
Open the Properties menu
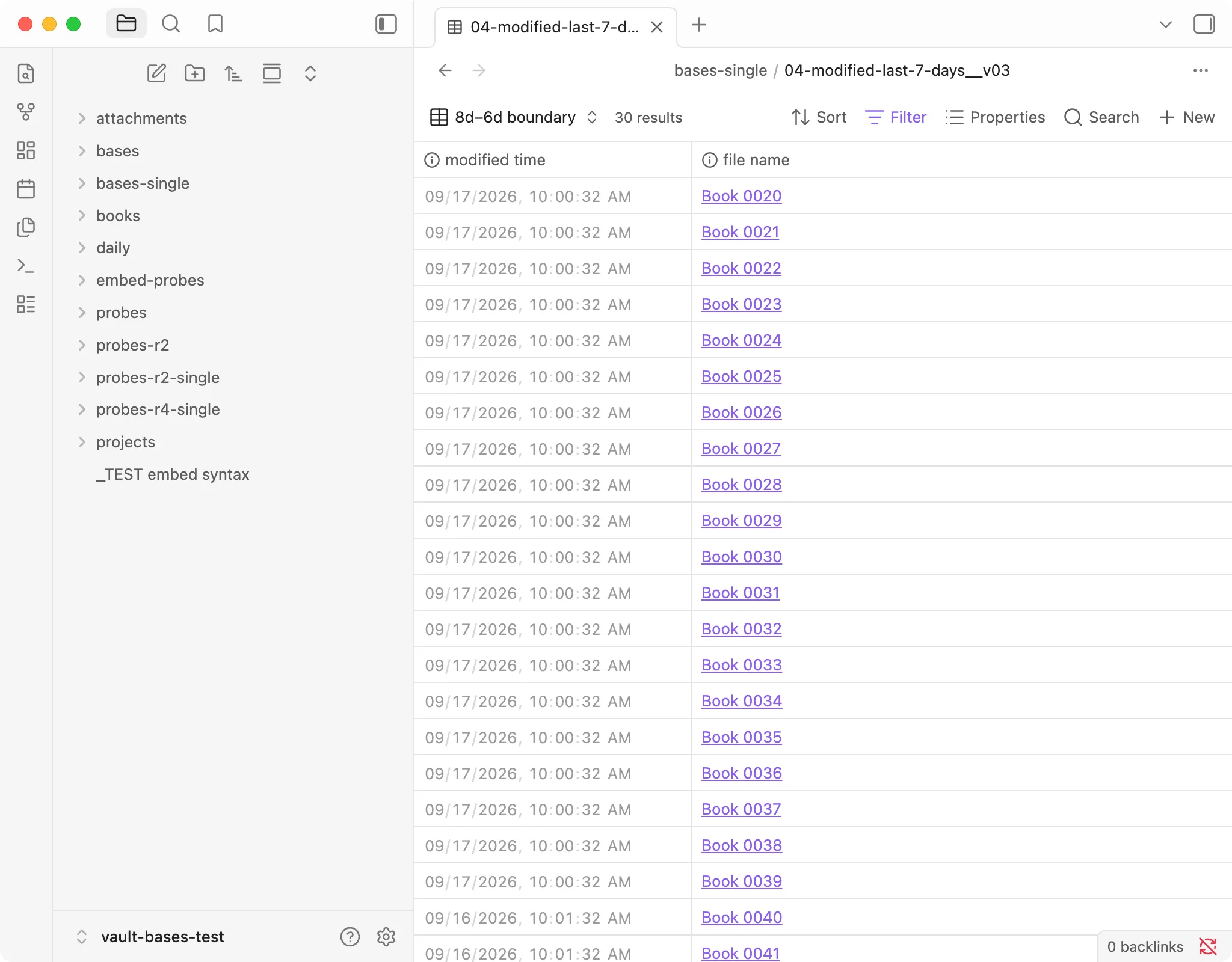995,117
